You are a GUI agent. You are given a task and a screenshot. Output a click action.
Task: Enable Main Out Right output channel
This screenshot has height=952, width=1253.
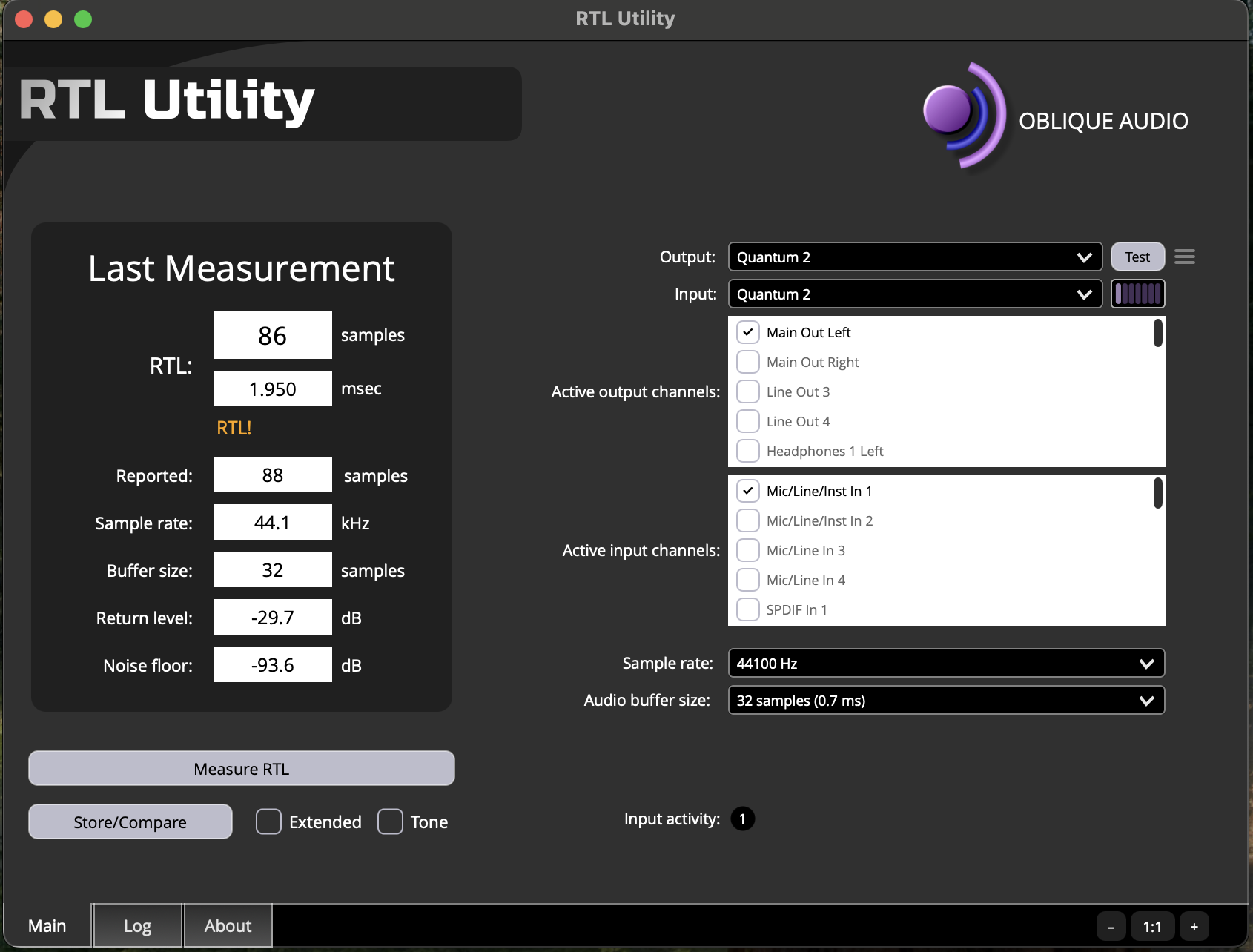(748, 362)
